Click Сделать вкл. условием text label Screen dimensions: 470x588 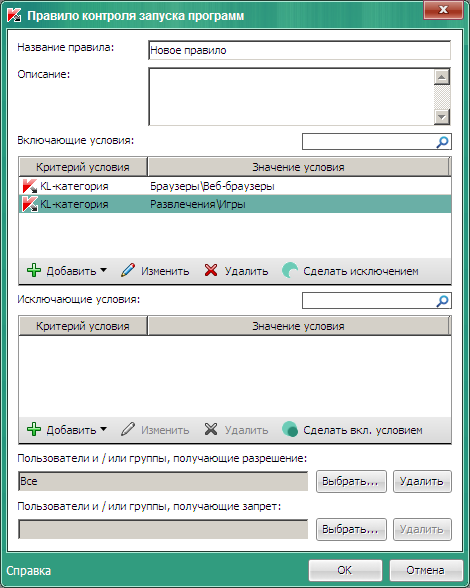pyautogui.click(x=363, y=430)
